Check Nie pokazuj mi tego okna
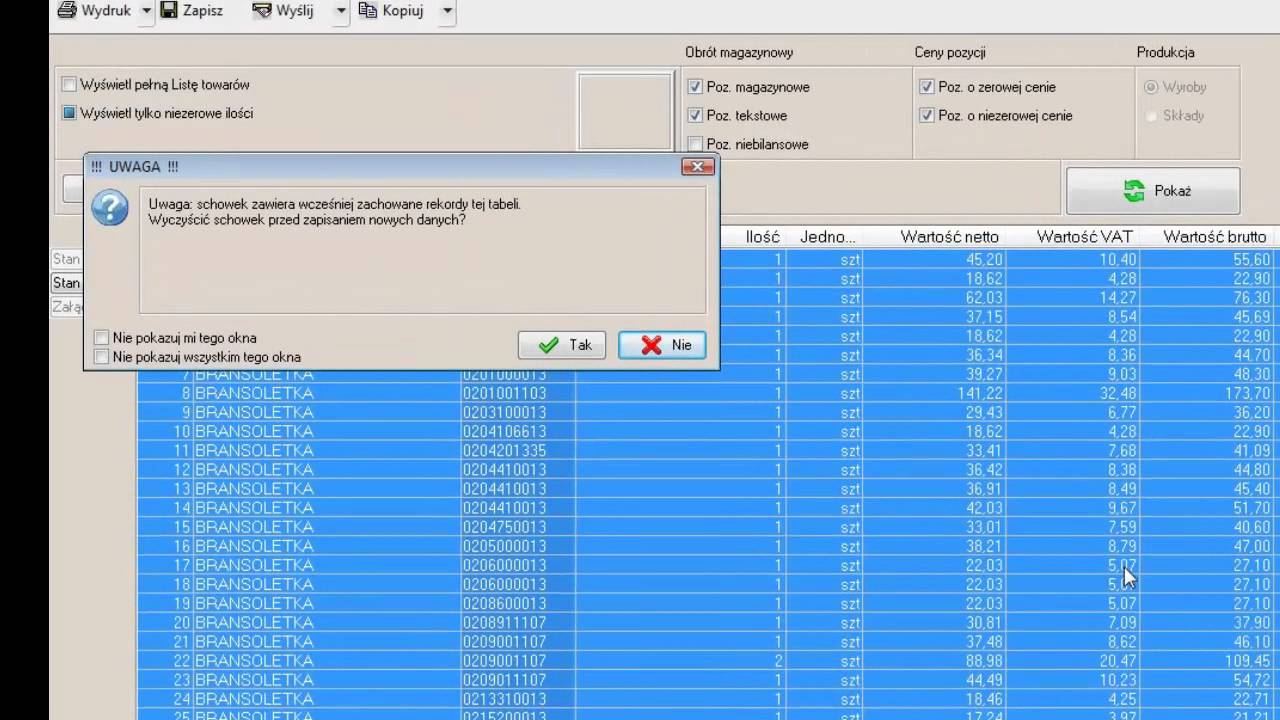The height and width of the screenshot is (720, 1280). coord(101,338)
